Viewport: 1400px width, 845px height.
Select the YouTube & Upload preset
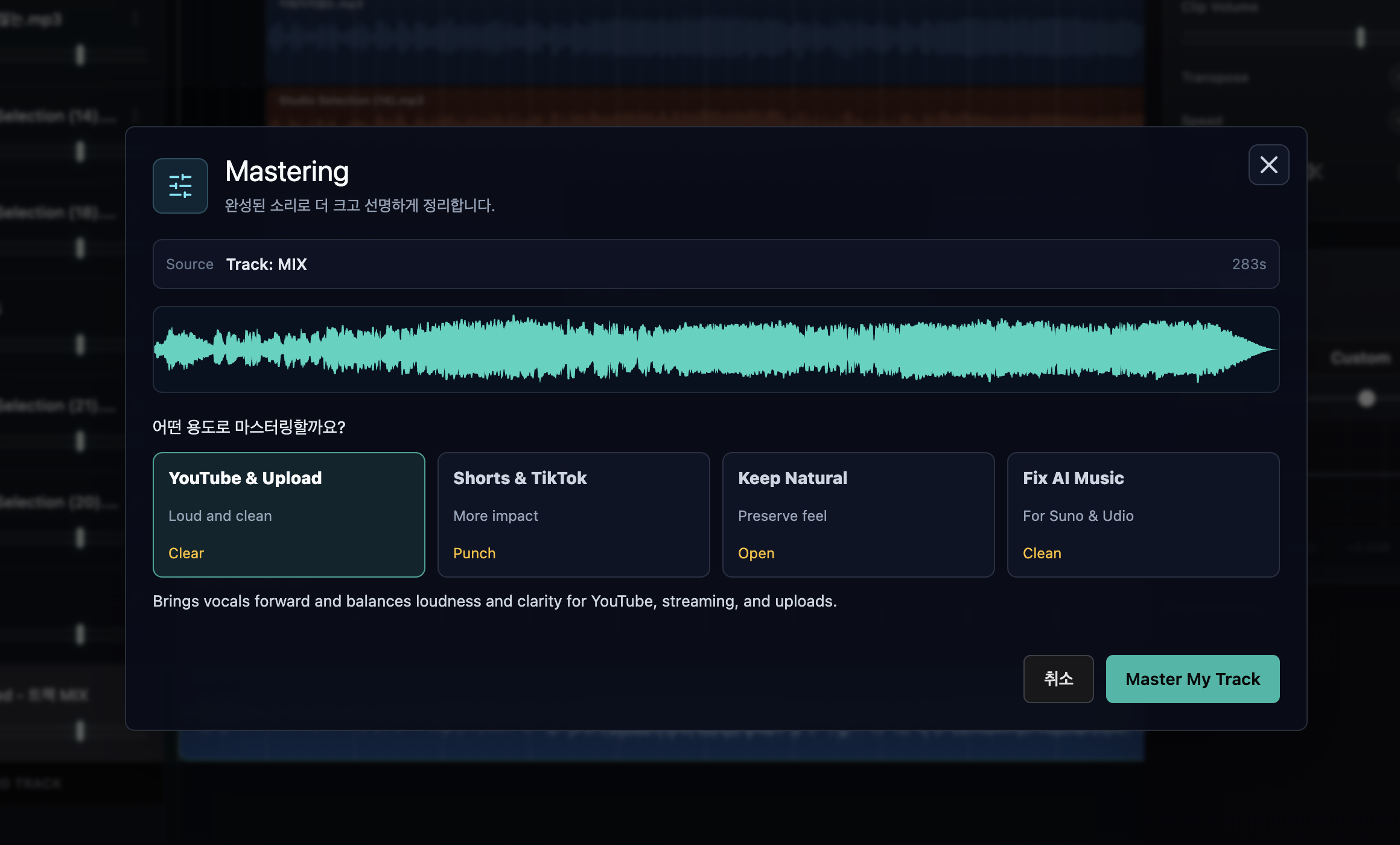point(289,515)
